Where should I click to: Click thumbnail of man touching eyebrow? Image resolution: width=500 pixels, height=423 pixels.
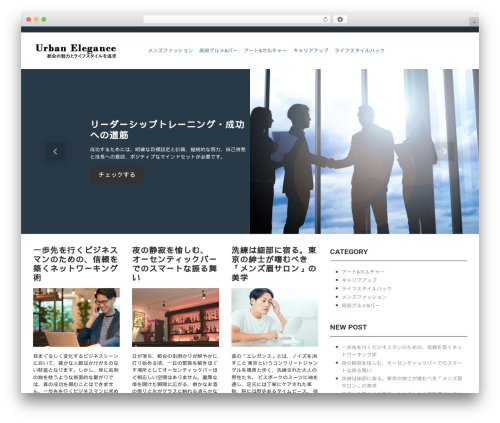point(275,318)
